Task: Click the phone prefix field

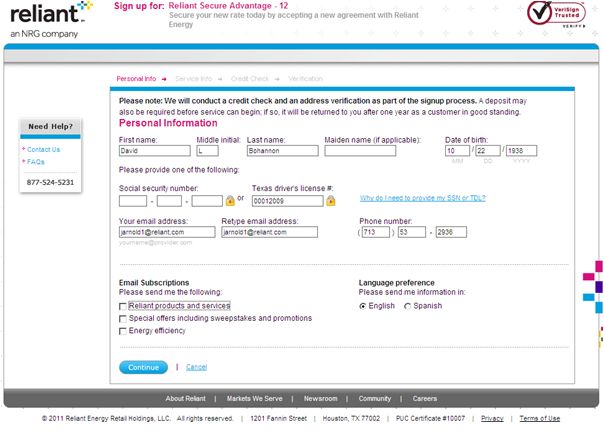Action: pyautogui.click(x=412, y=232)
